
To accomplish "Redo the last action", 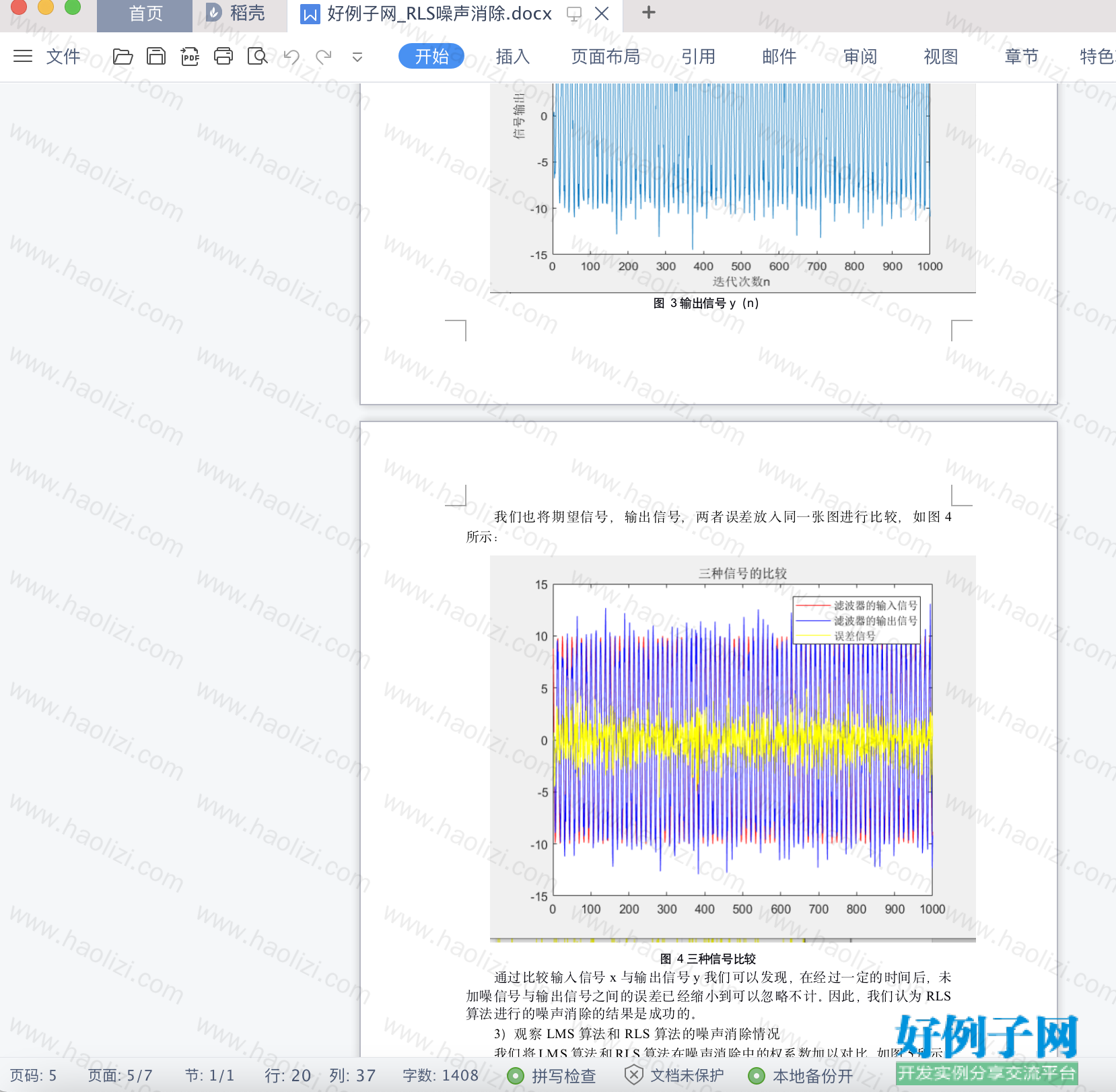I will coord(324,56).
